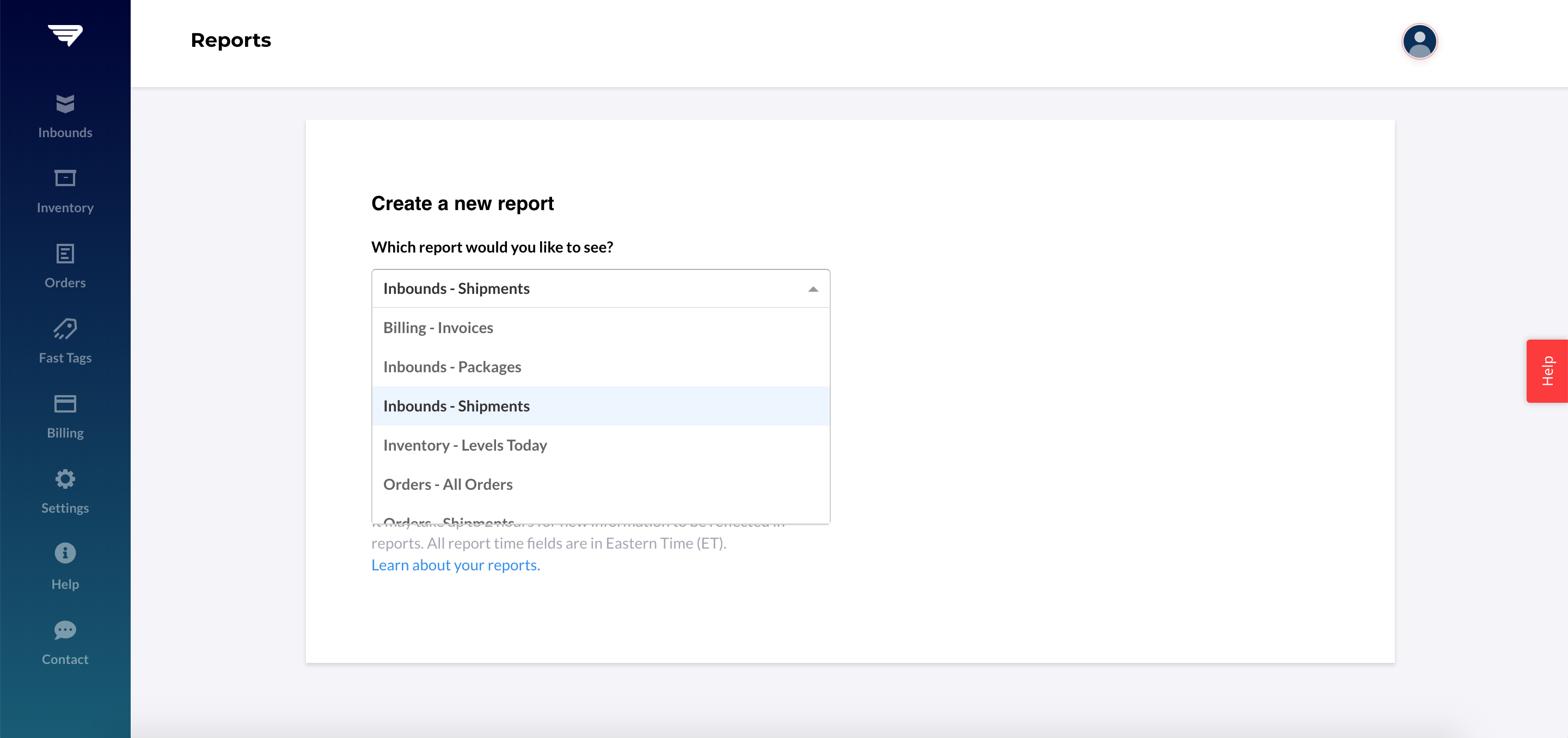Viewport: 1568px width, 738px height.
Task: Go to Inbounds label in sidebar
Action: click(65, 133)
